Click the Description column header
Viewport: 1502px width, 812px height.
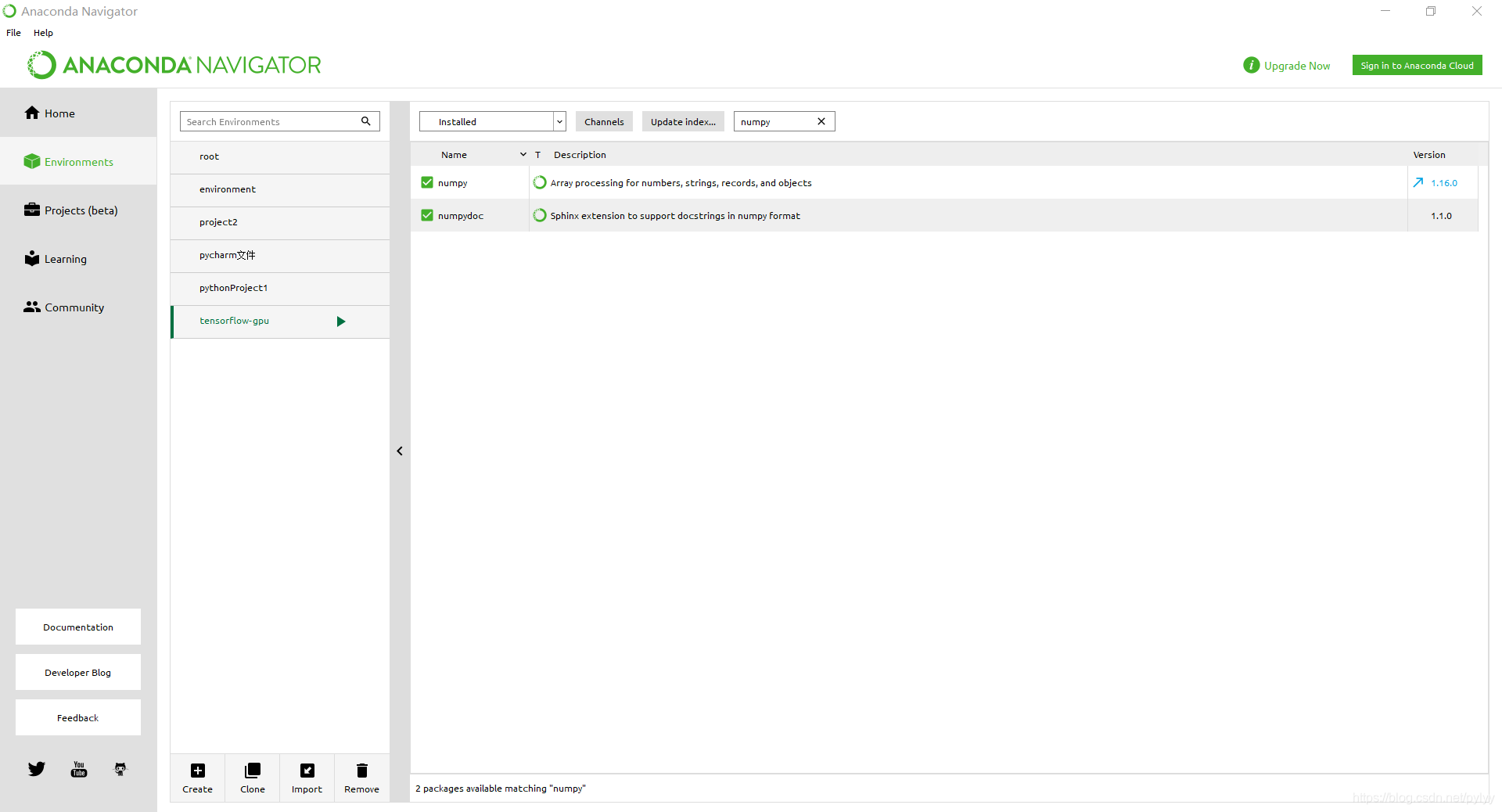[x=580, y=155]
